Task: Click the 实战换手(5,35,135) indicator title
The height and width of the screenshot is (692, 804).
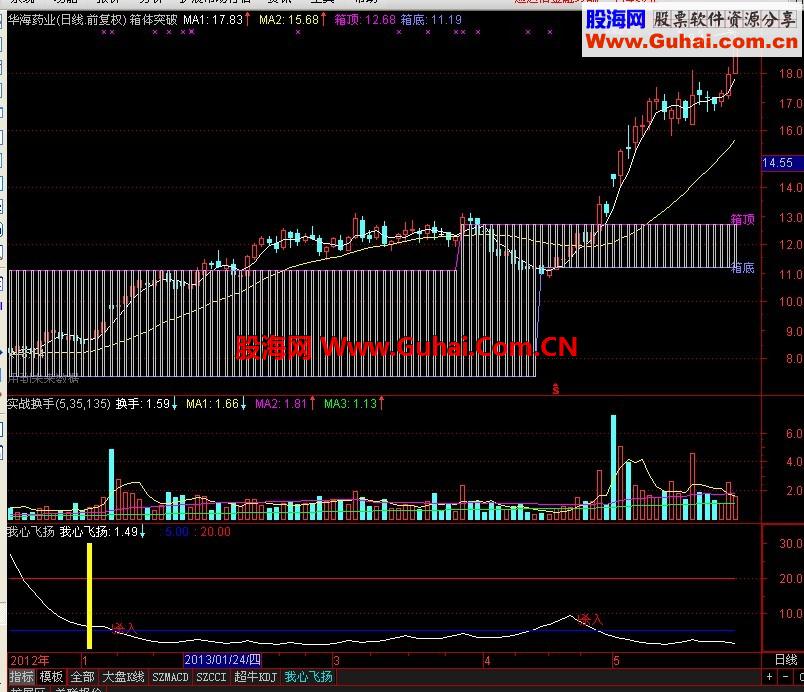Action: 59,404
